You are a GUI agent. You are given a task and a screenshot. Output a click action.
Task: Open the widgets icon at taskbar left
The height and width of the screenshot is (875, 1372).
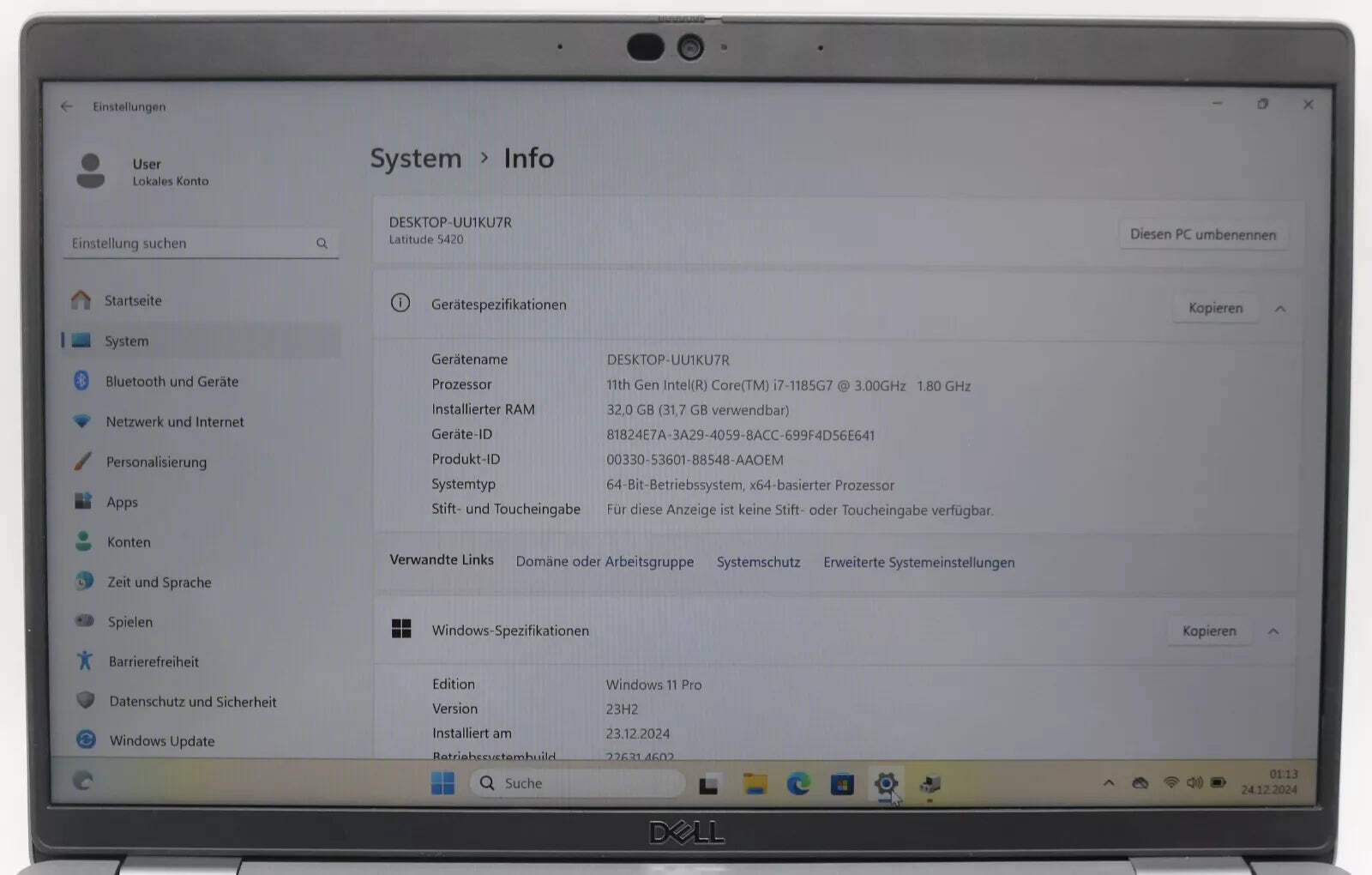83,781
